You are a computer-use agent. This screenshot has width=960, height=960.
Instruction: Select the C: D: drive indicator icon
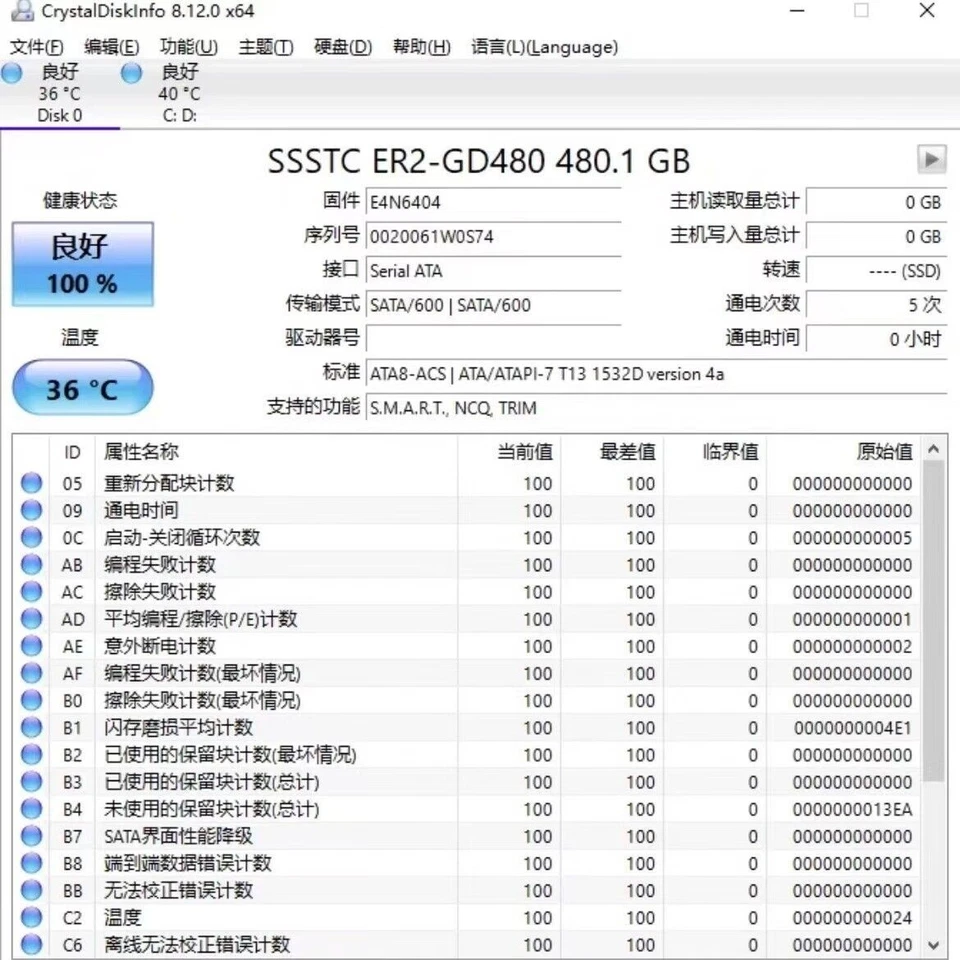(131, 73)
